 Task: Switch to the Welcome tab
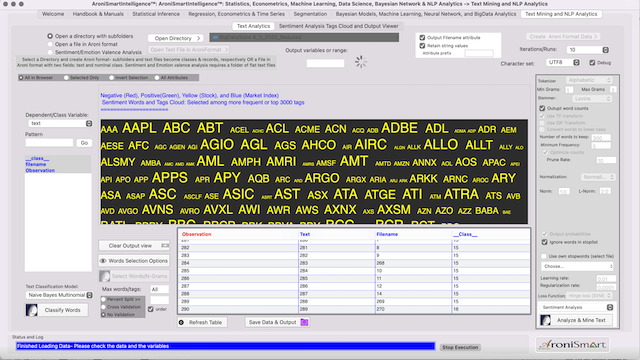click(53, 14)
